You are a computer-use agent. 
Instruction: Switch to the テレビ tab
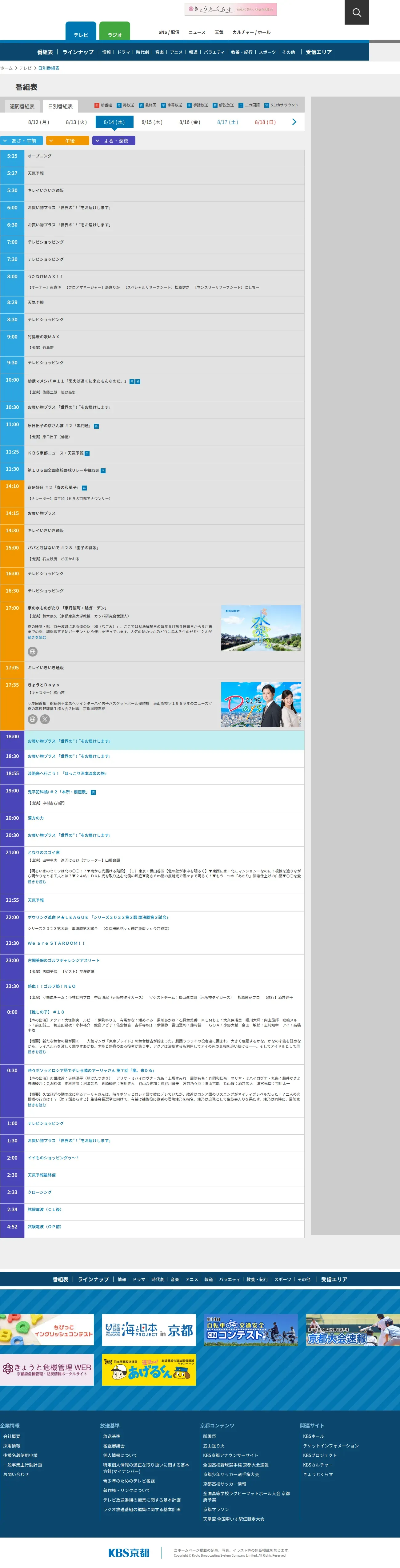pos(81,32)
